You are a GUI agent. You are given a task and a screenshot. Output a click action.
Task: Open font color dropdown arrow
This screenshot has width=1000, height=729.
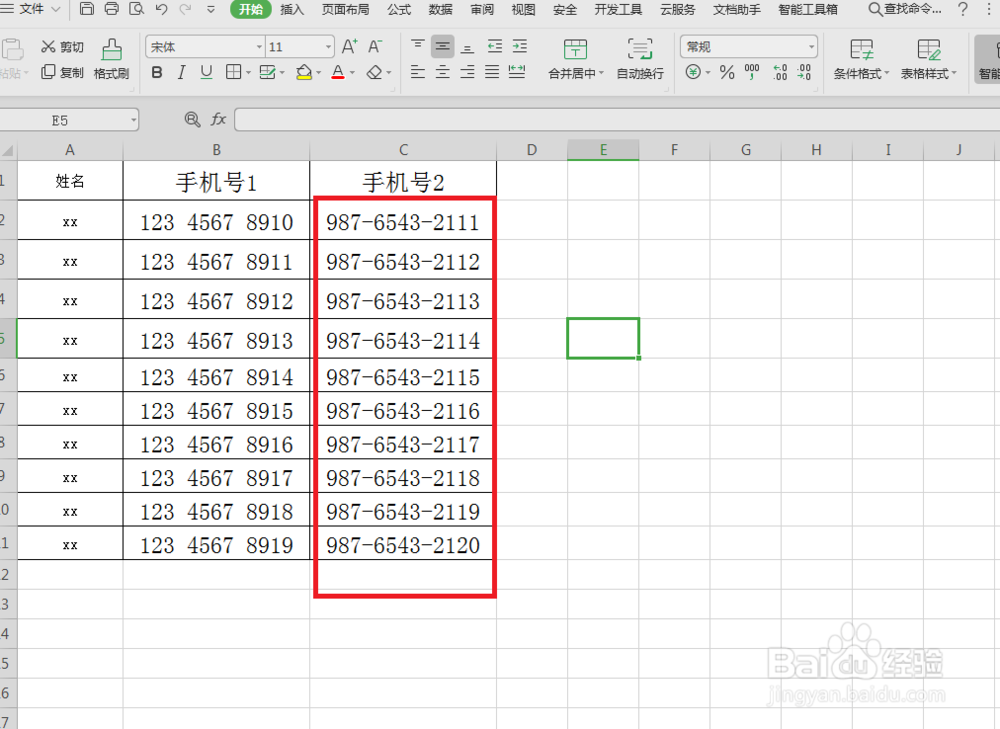click(352, 73)
